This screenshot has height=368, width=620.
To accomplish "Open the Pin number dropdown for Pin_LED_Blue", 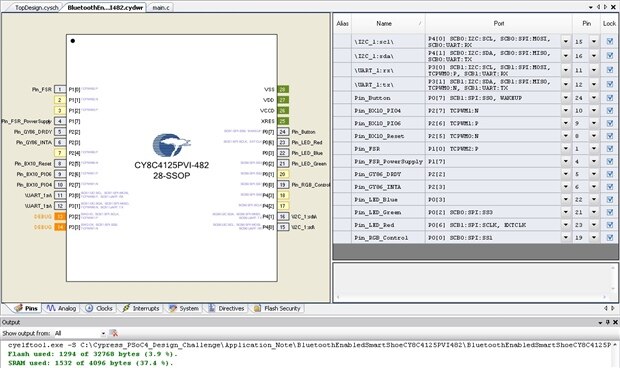I will tap(594, 199).
